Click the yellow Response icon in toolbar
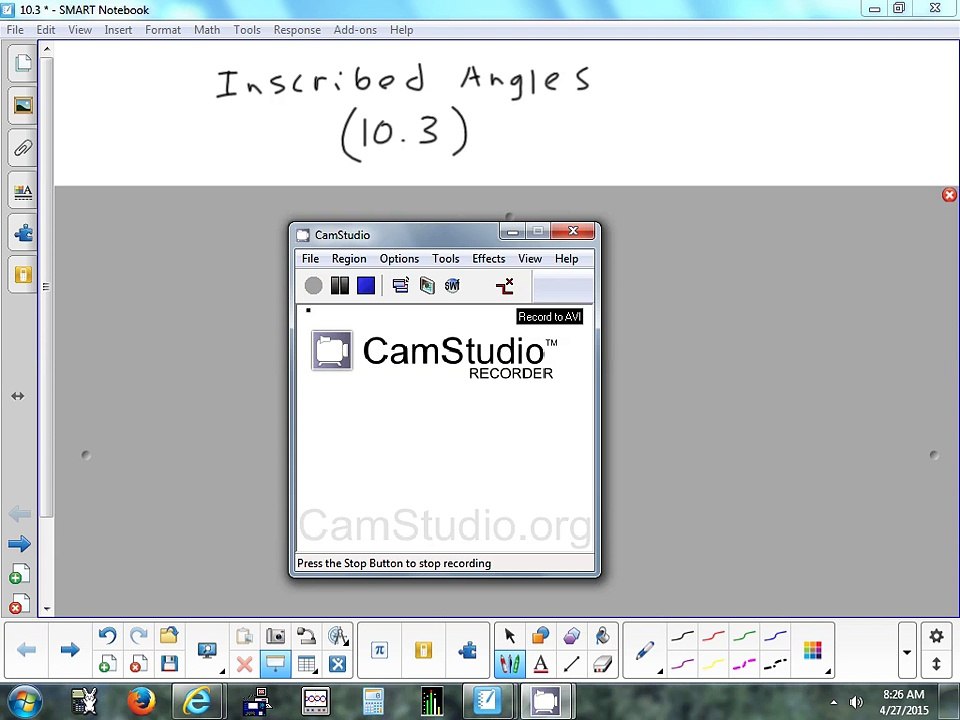960x720 pixels. (424, 650)
